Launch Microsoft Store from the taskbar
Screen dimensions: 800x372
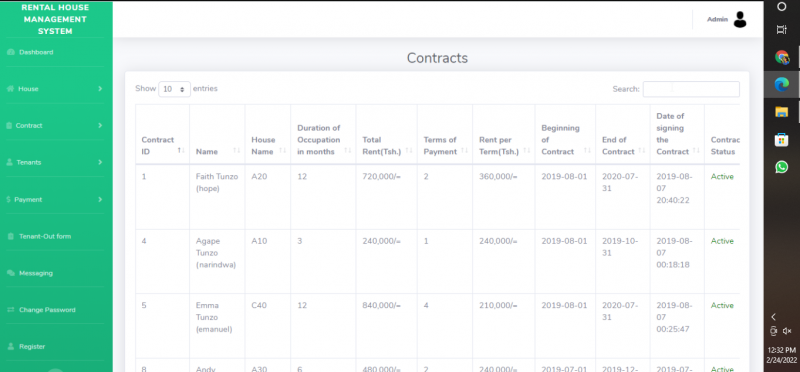pyautogui.click(x=781, y=139)
